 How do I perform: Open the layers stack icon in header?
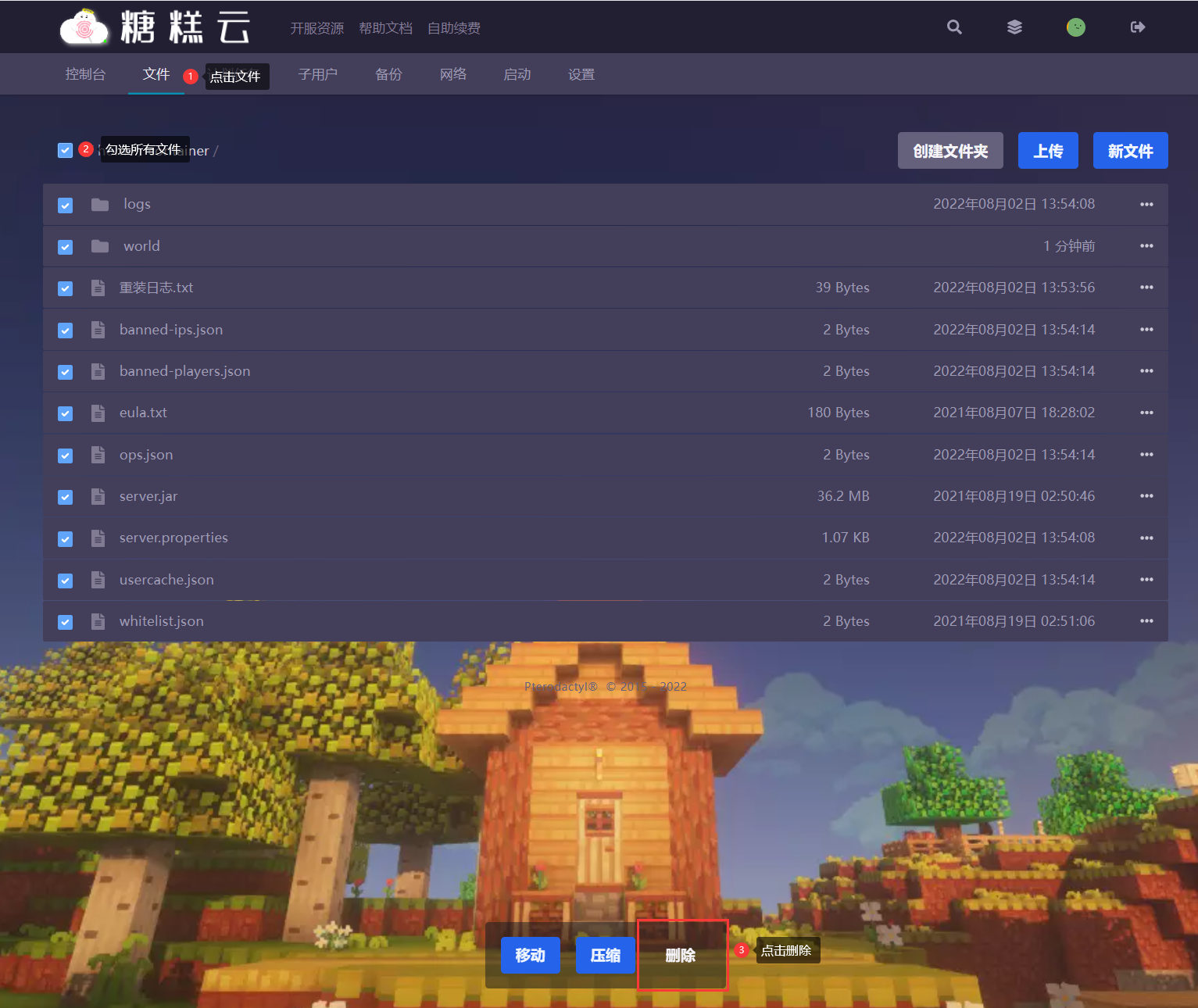coord(1014,27)
